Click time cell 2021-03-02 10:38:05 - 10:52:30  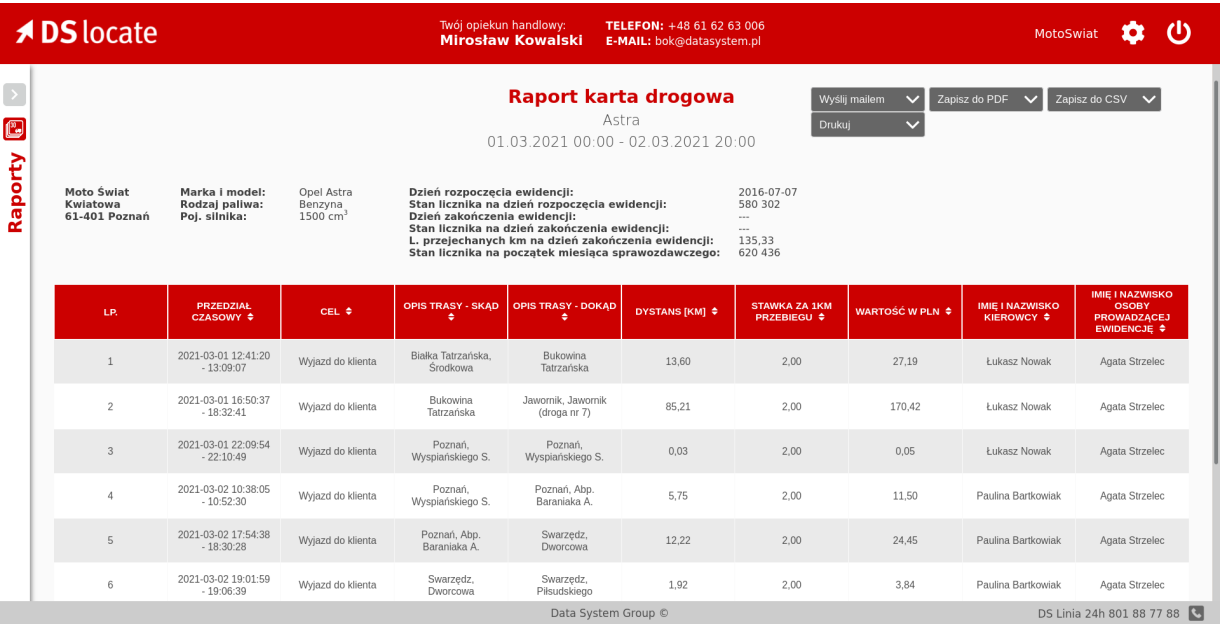coord(224,496)
